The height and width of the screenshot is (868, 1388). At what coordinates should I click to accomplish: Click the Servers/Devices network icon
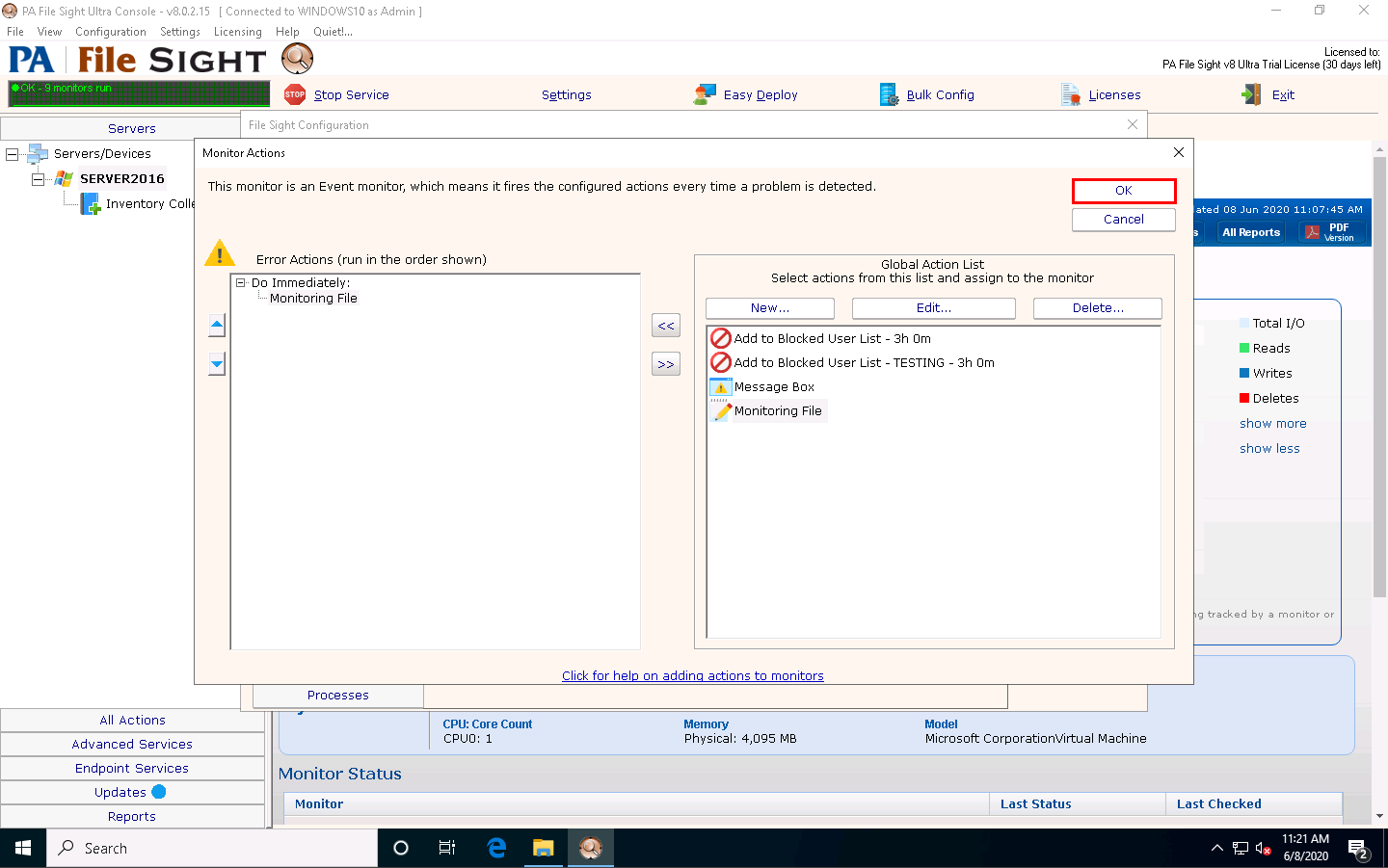39,153
